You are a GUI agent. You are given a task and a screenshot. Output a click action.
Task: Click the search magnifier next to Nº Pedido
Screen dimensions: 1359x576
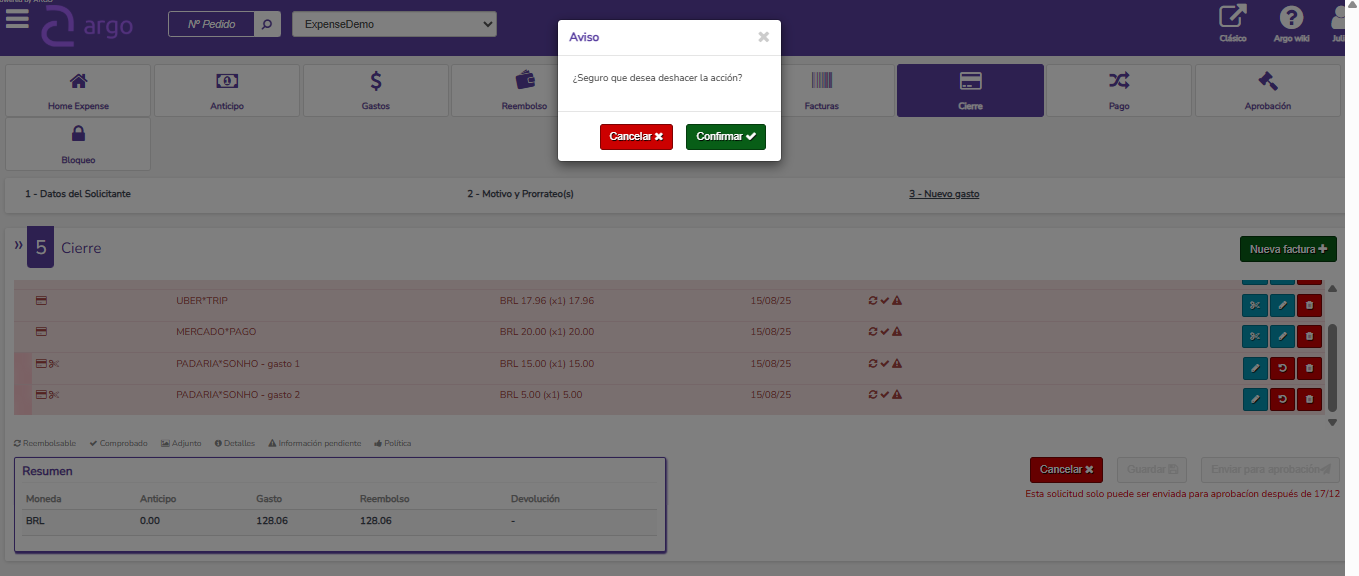click(x=267, y=24)
